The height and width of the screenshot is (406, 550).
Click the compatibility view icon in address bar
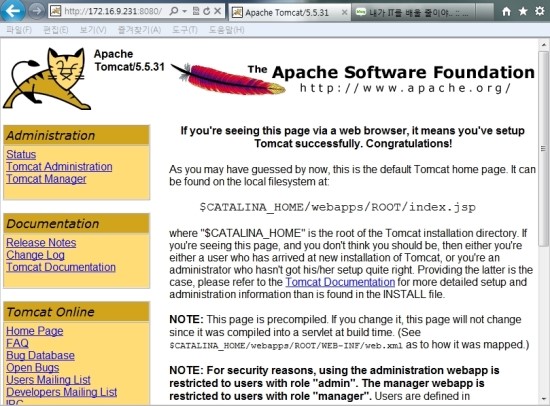pyautogui.click(x=196, y=11)
